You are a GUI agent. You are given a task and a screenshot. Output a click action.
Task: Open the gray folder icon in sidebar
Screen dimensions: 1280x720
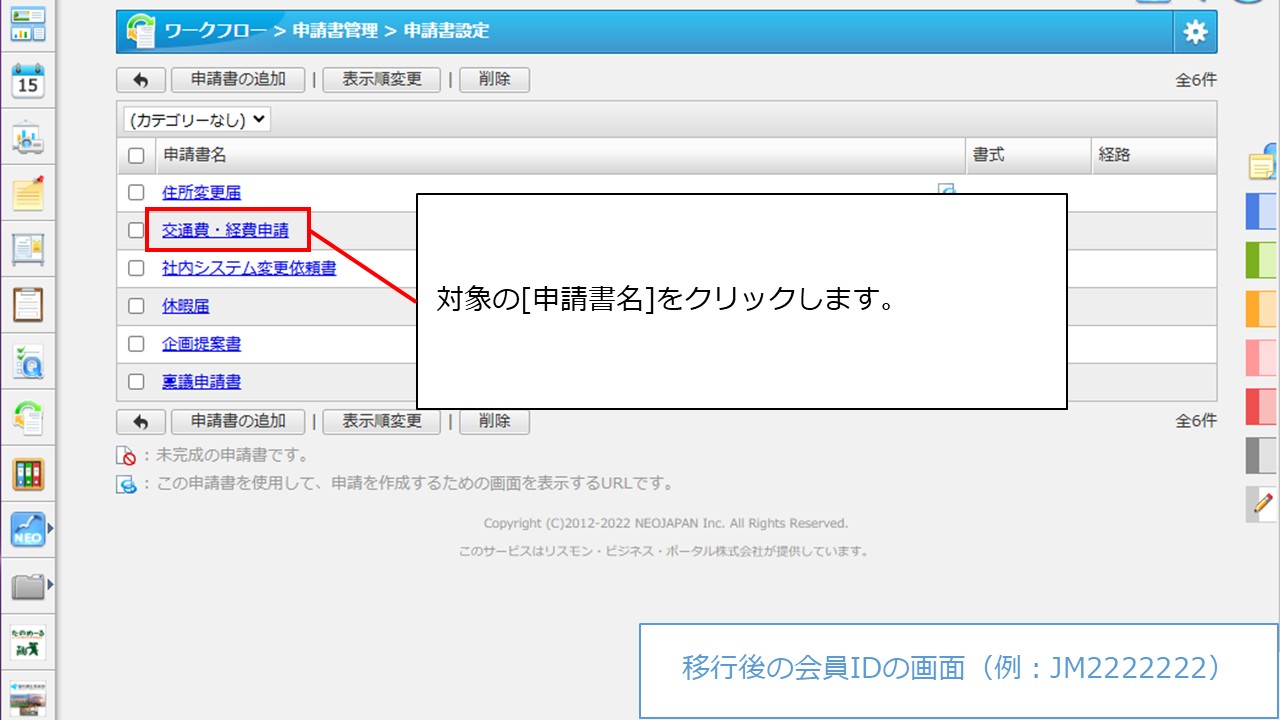click(28, 585)
